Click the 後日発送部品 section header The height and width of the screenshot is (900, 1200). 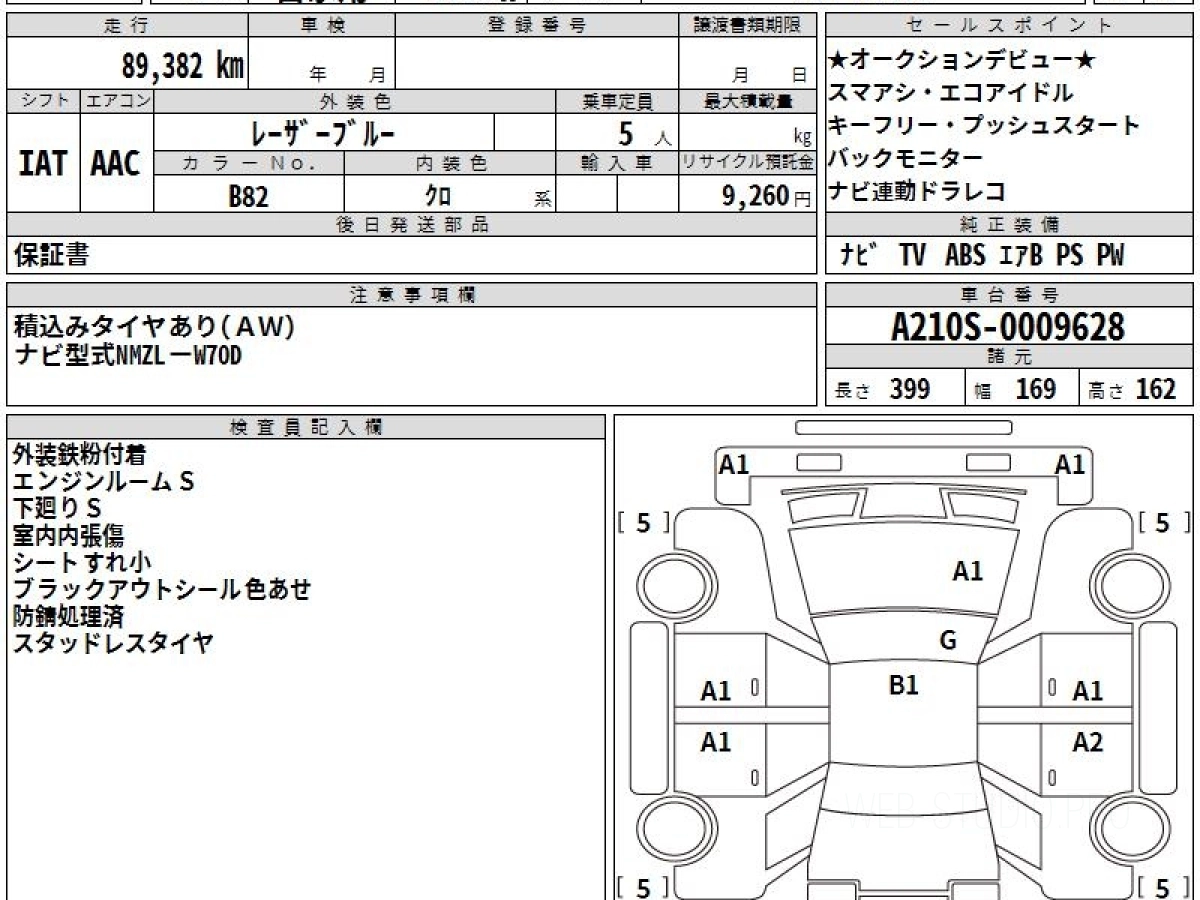(x=412, y=225)
